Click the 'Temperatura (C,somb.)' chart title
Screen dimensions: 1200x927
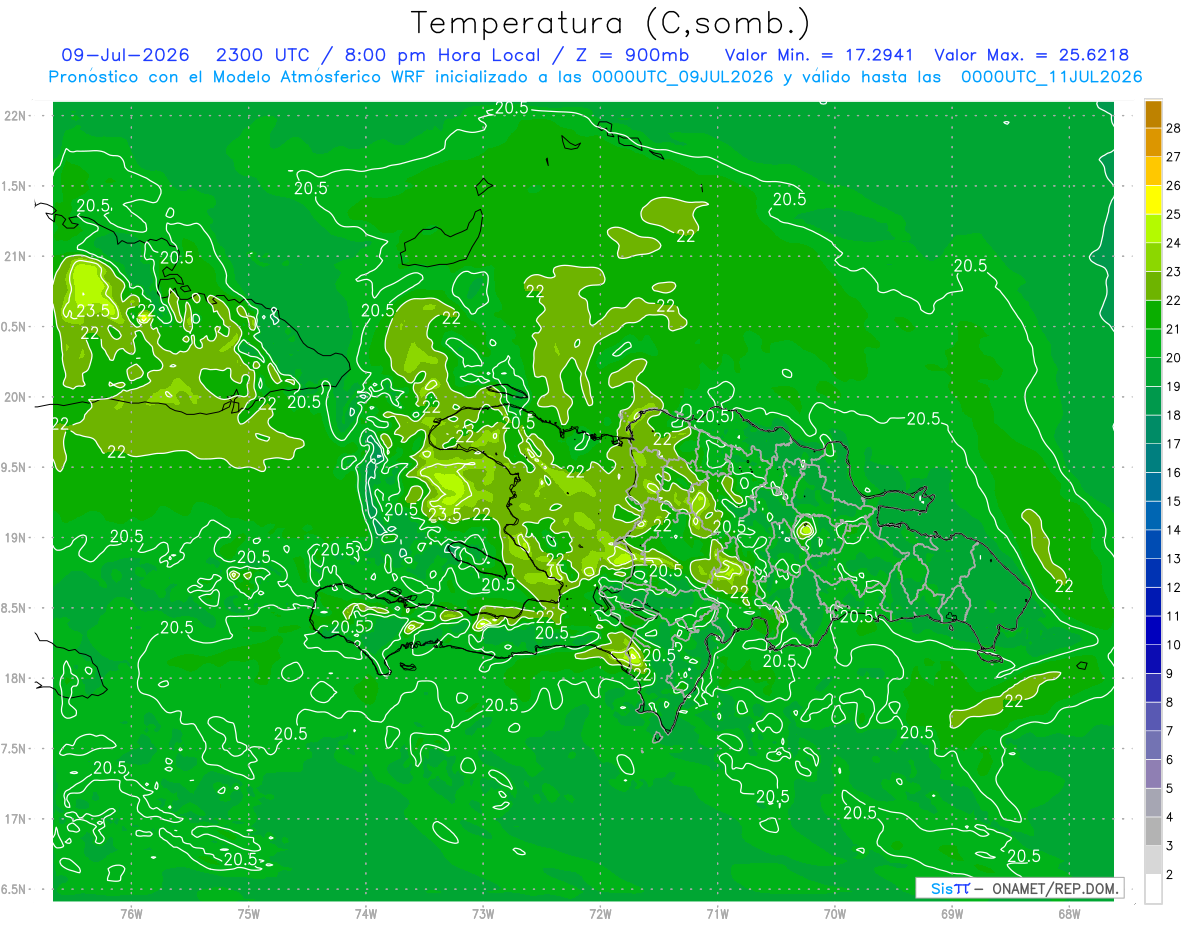click(611, 24)
